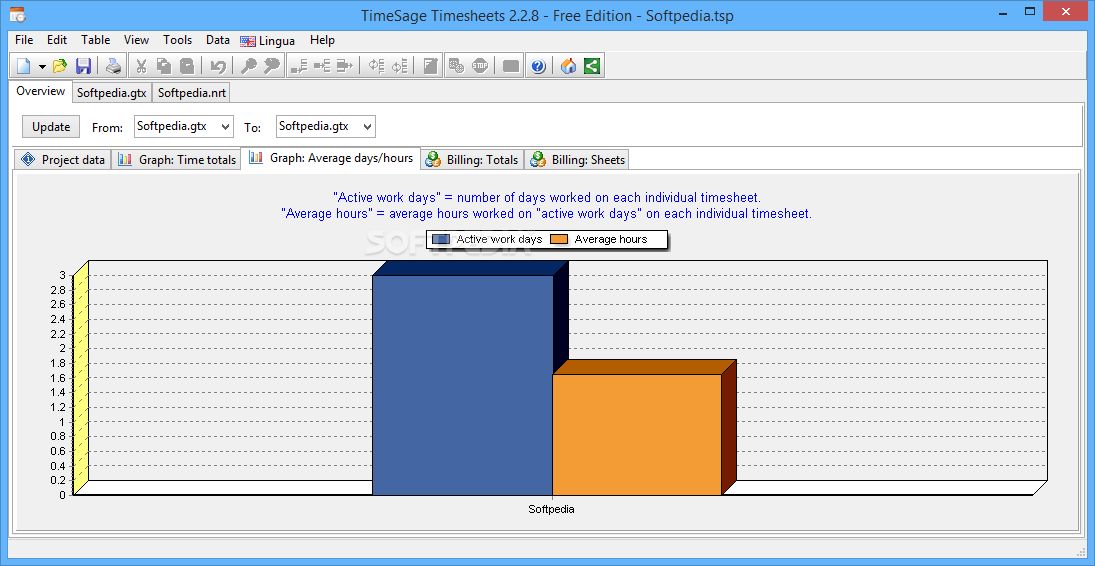The width and height of the screenshot is (1095, 566).
Task: Click the Find next double-magnifier icon
Action: 272,66
